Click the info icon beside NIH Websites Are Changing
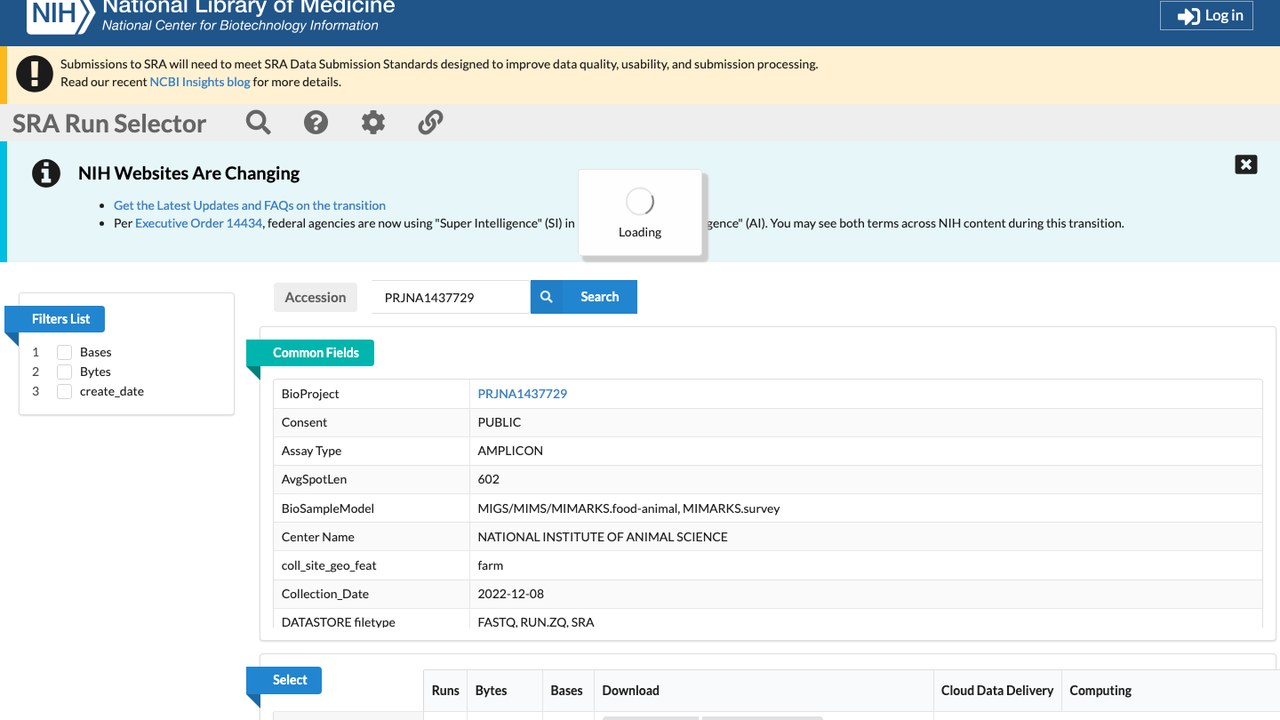This screenshot has width=1280, height=720. click(46, 173)
